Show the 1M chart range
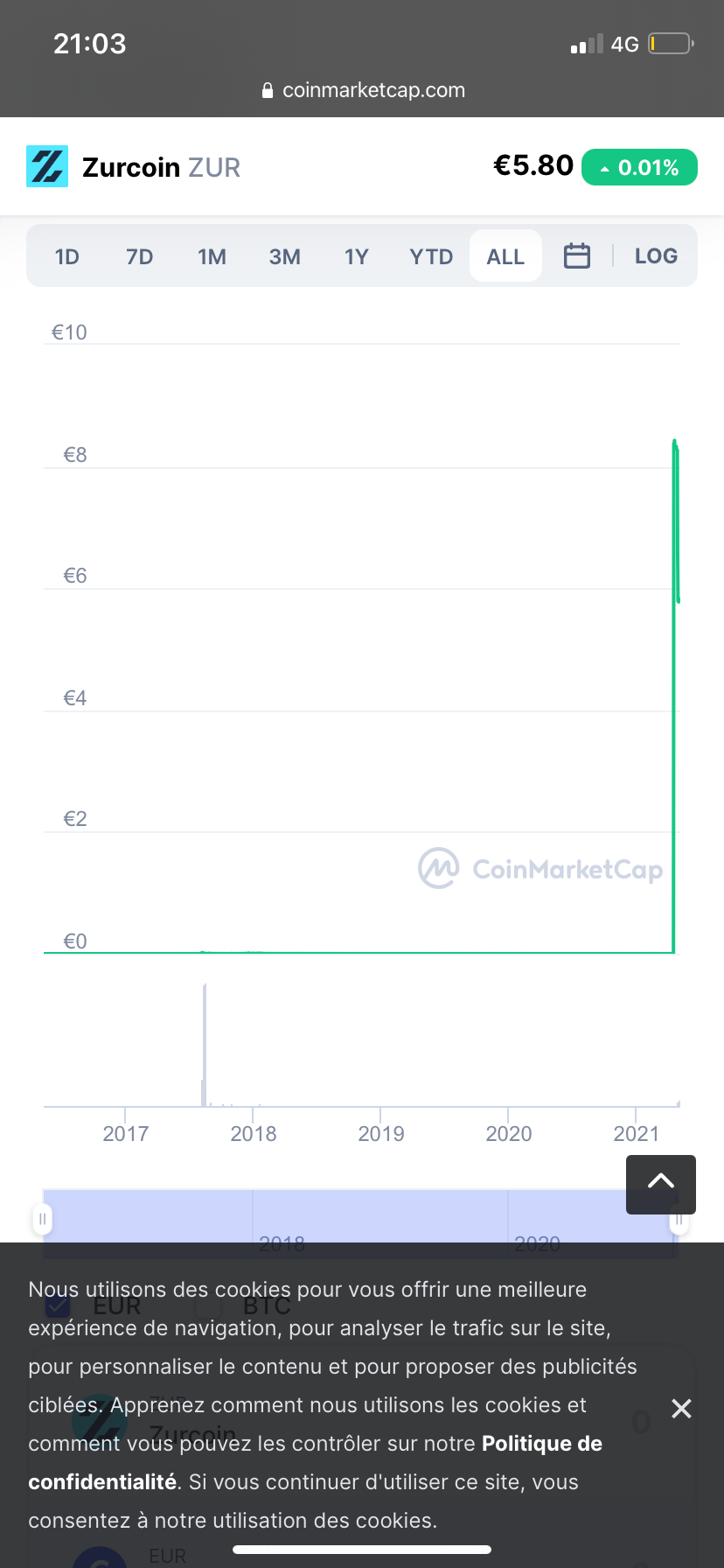The width and height of the screenshot is (724, 1568). pos(212,256)
